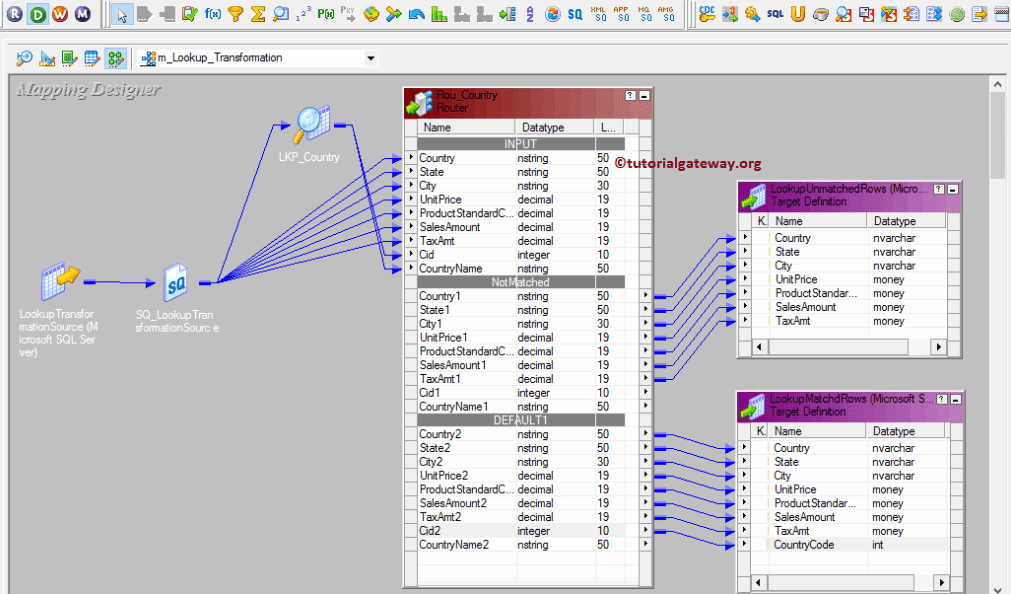This screenshot has width=1011, height=594.
Task: Select the highlighted Mapping Designer icon
Action: [116, 58]
